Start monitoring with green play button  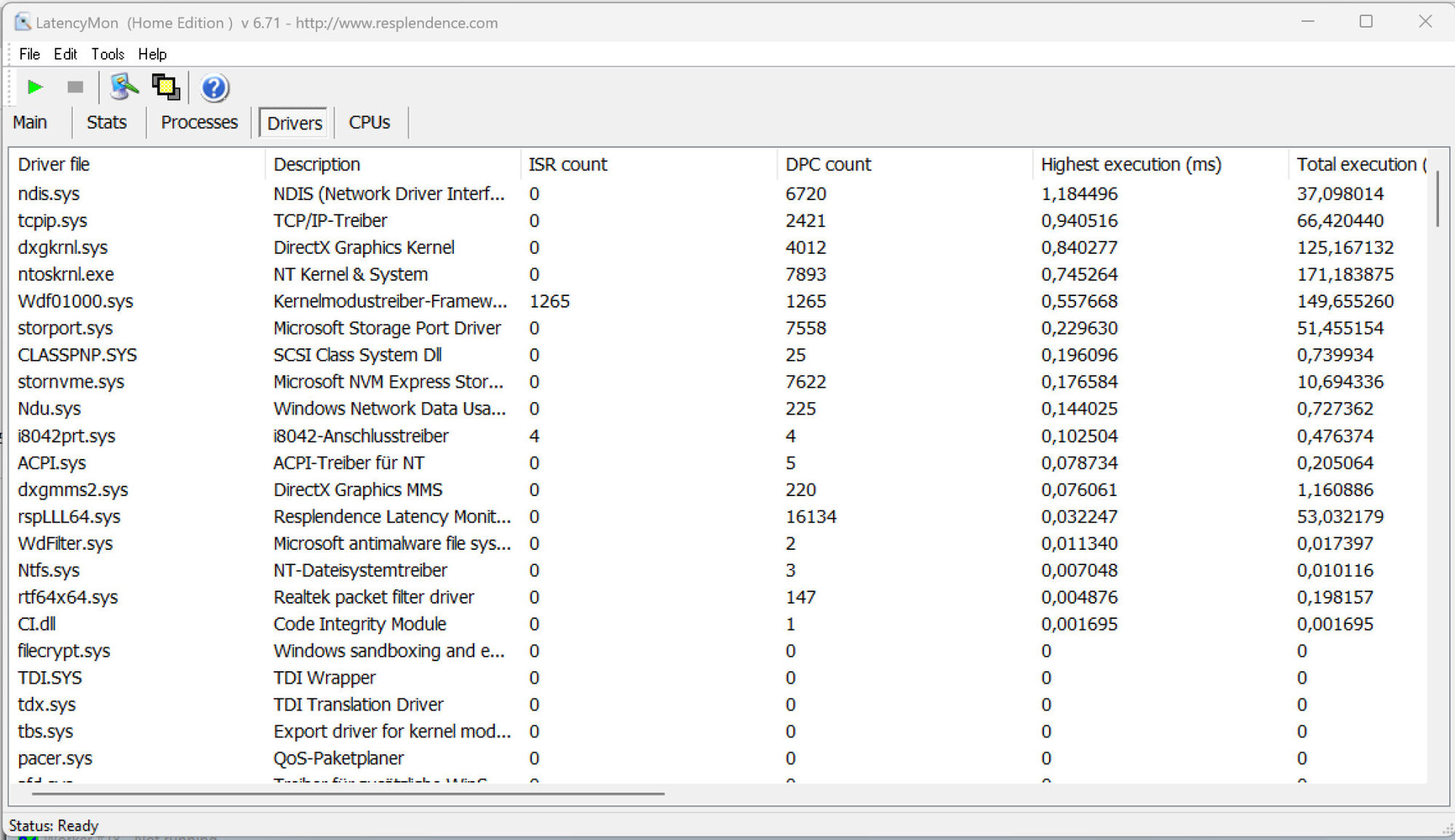[x=35, y=87]
